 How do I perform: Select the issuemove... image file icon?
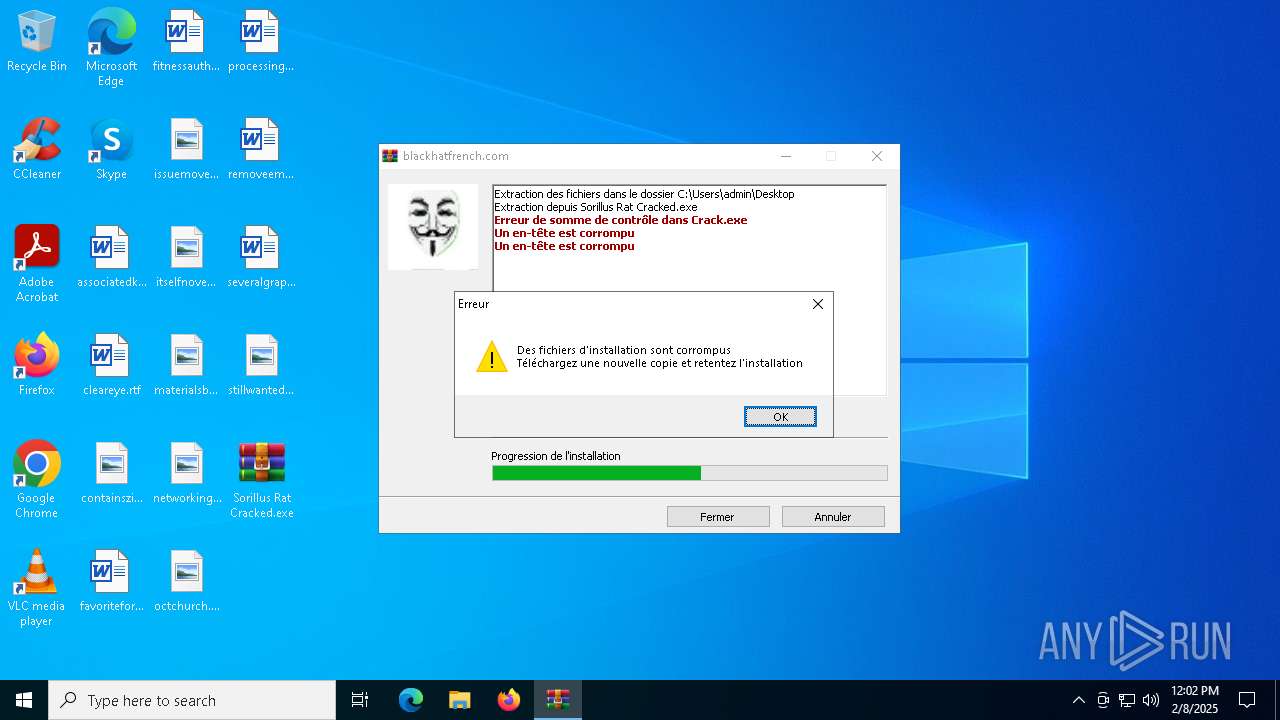pyautogui.click(x=186, y=149)
